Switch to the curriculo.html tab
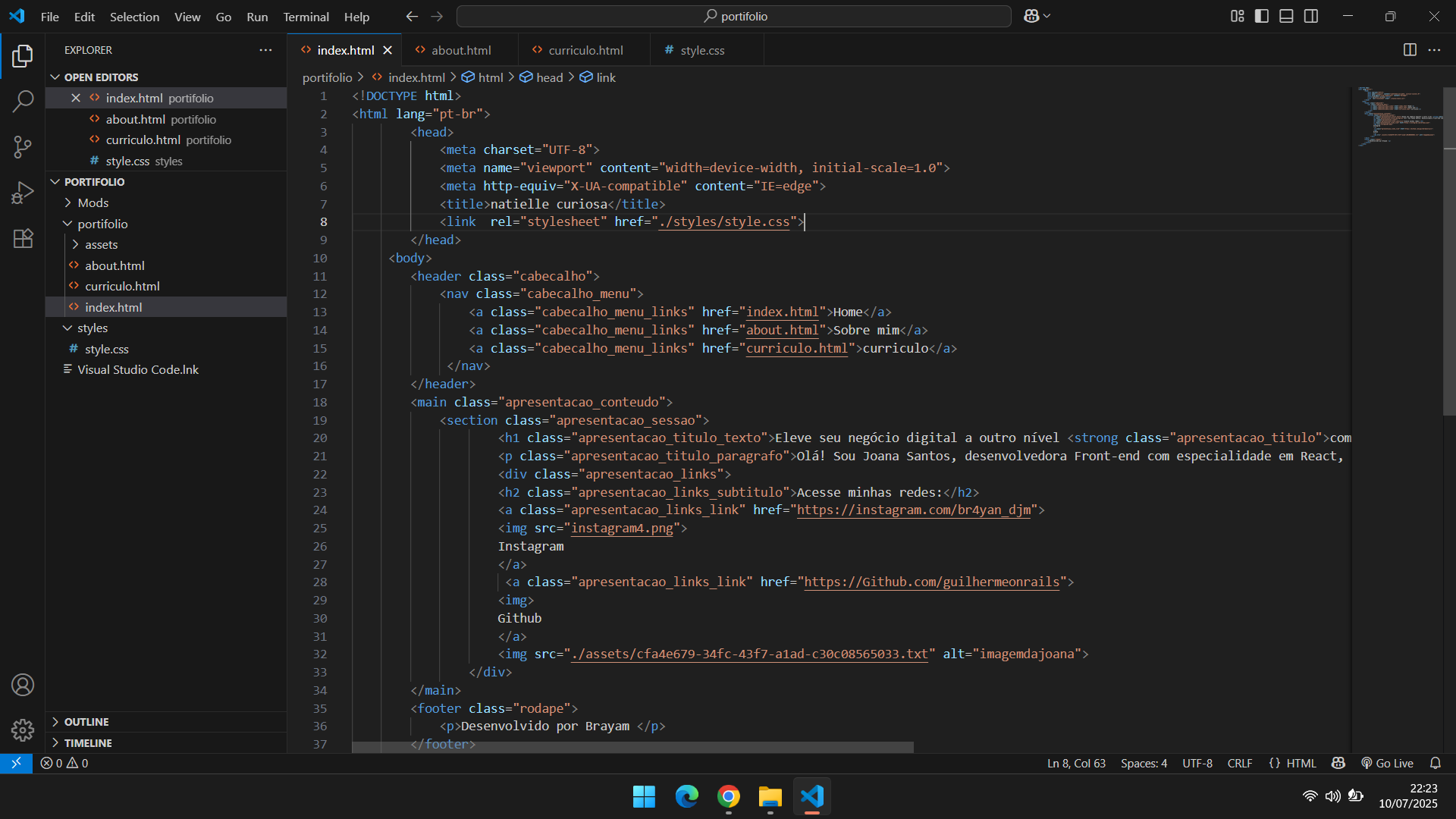The height and width of the screenshot is (819, 1456). (585, 50)
